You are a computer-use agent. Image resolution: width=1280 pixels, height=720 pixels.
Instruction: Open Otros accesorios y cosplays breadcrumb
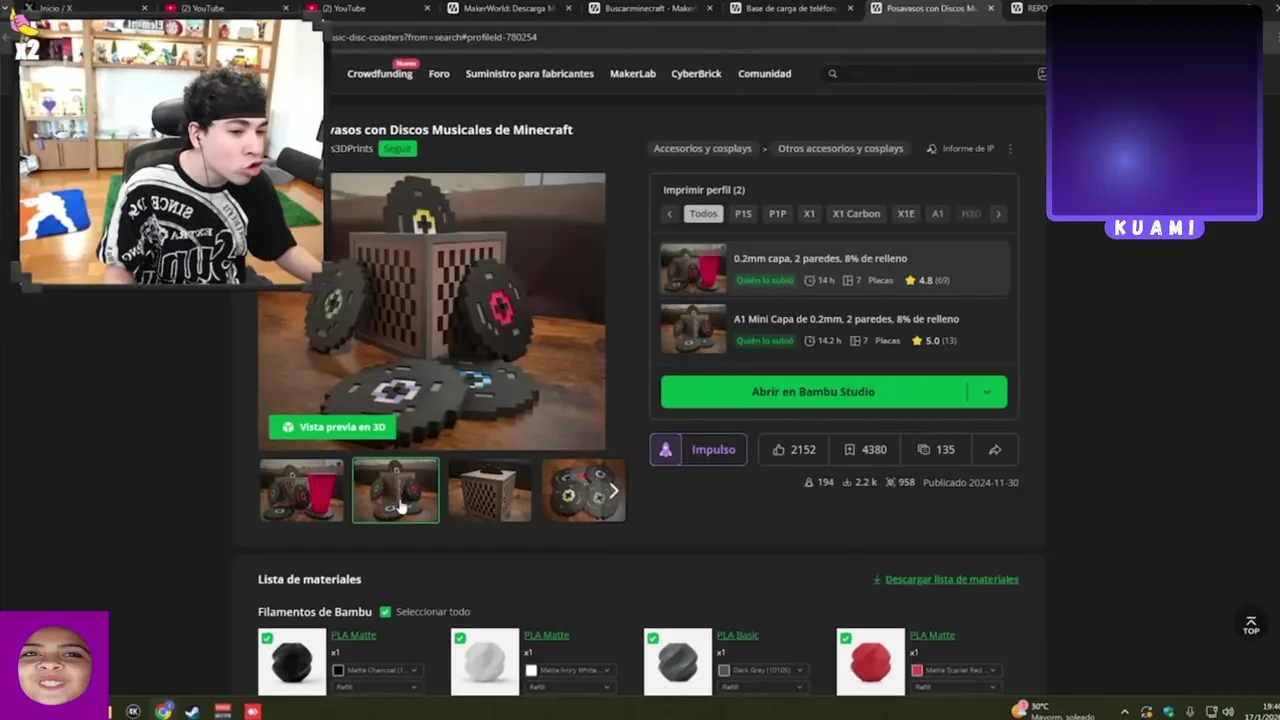click(x=840, y=149)
